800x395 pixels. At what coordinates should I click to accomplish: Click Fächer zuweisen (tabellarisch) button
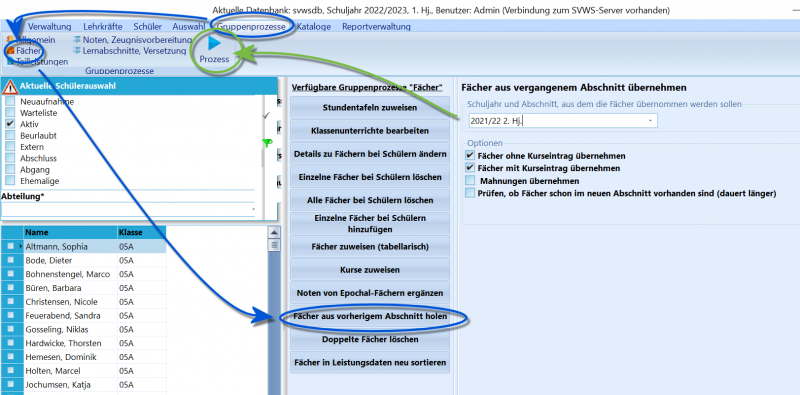click(x=370, y=246)
